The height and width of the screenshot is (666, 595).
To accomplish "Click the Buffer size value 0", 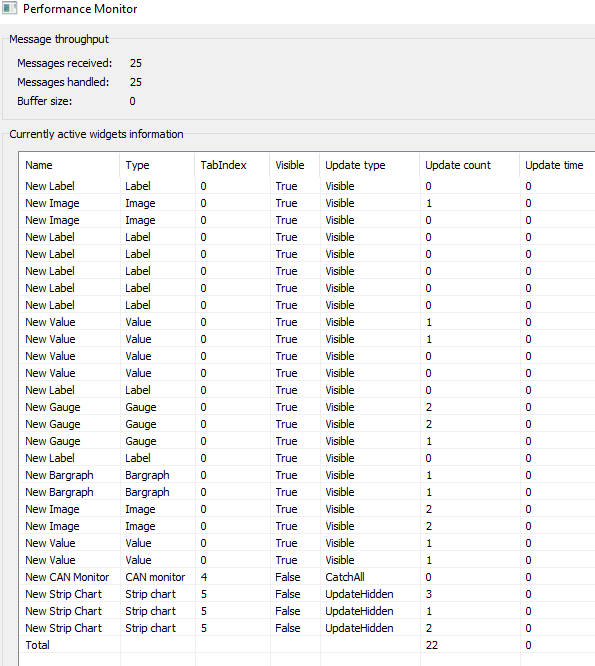I will 133,101.
